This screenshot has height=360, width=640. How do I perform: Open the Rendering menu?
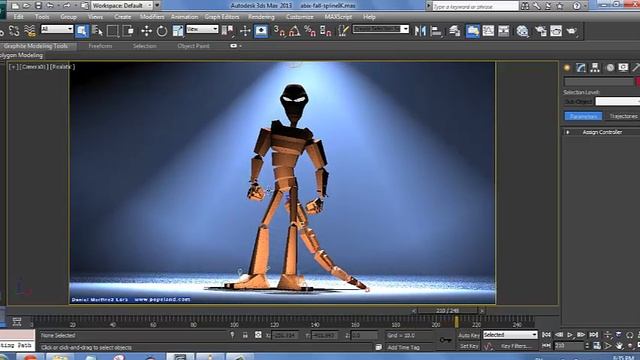(261, 17)
